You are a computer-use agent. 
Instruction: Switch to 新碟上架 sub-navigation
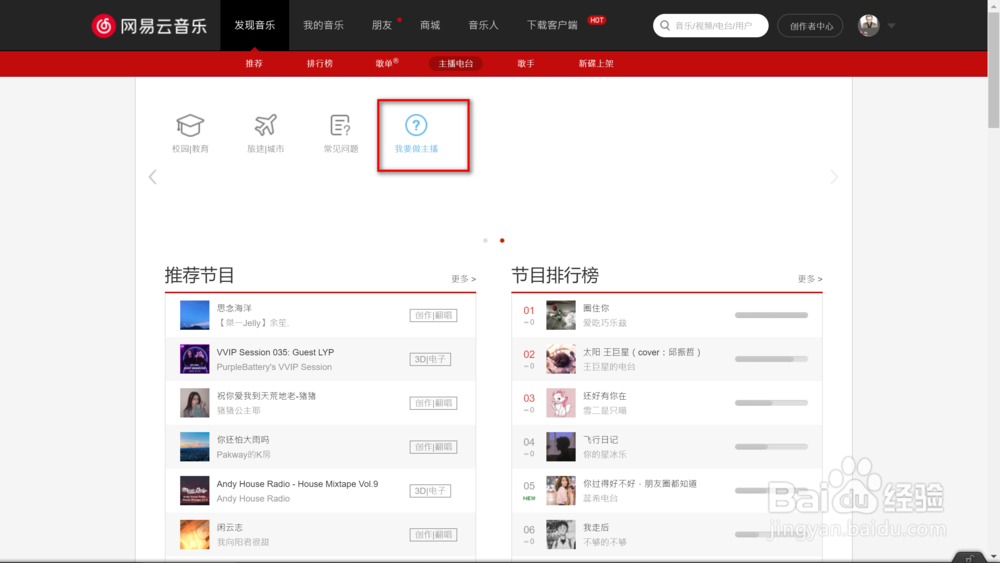596,64
